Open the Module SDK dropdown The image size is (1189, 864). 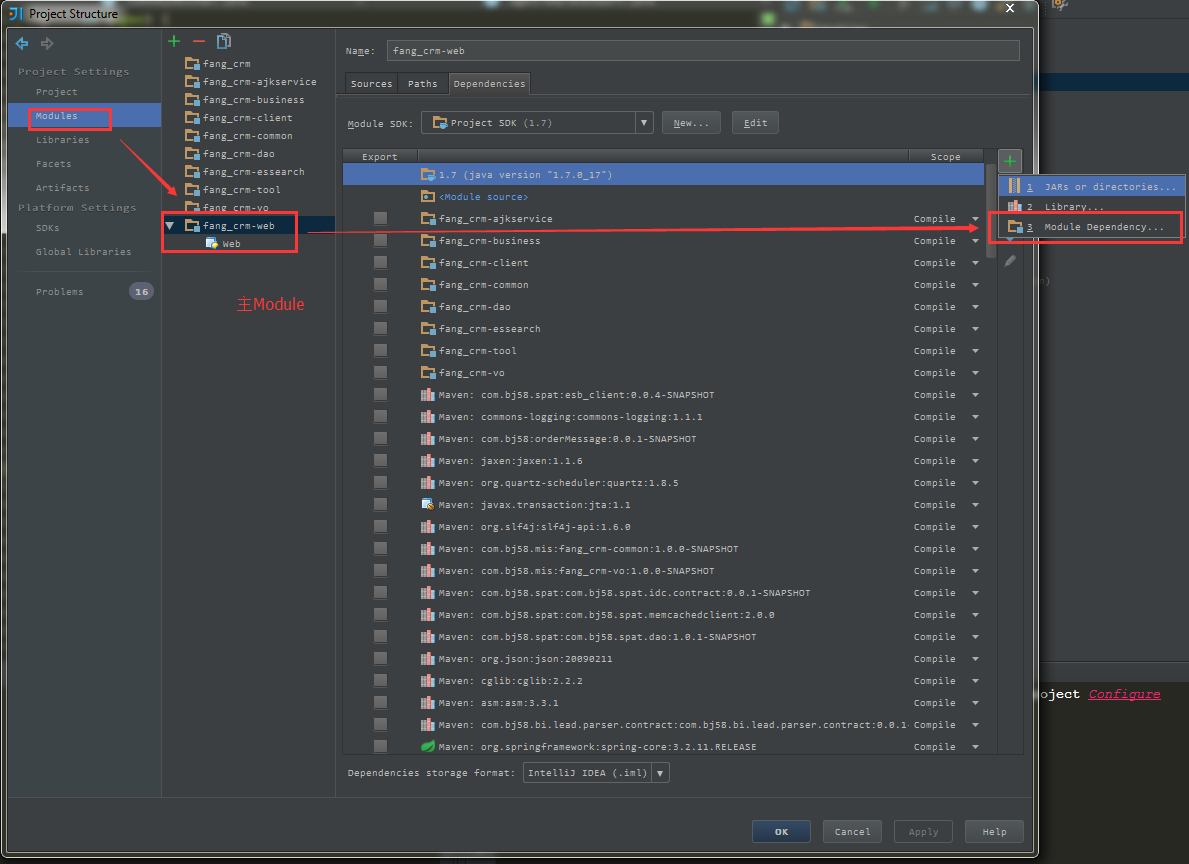pyautogui.click(x=644, y=123)
